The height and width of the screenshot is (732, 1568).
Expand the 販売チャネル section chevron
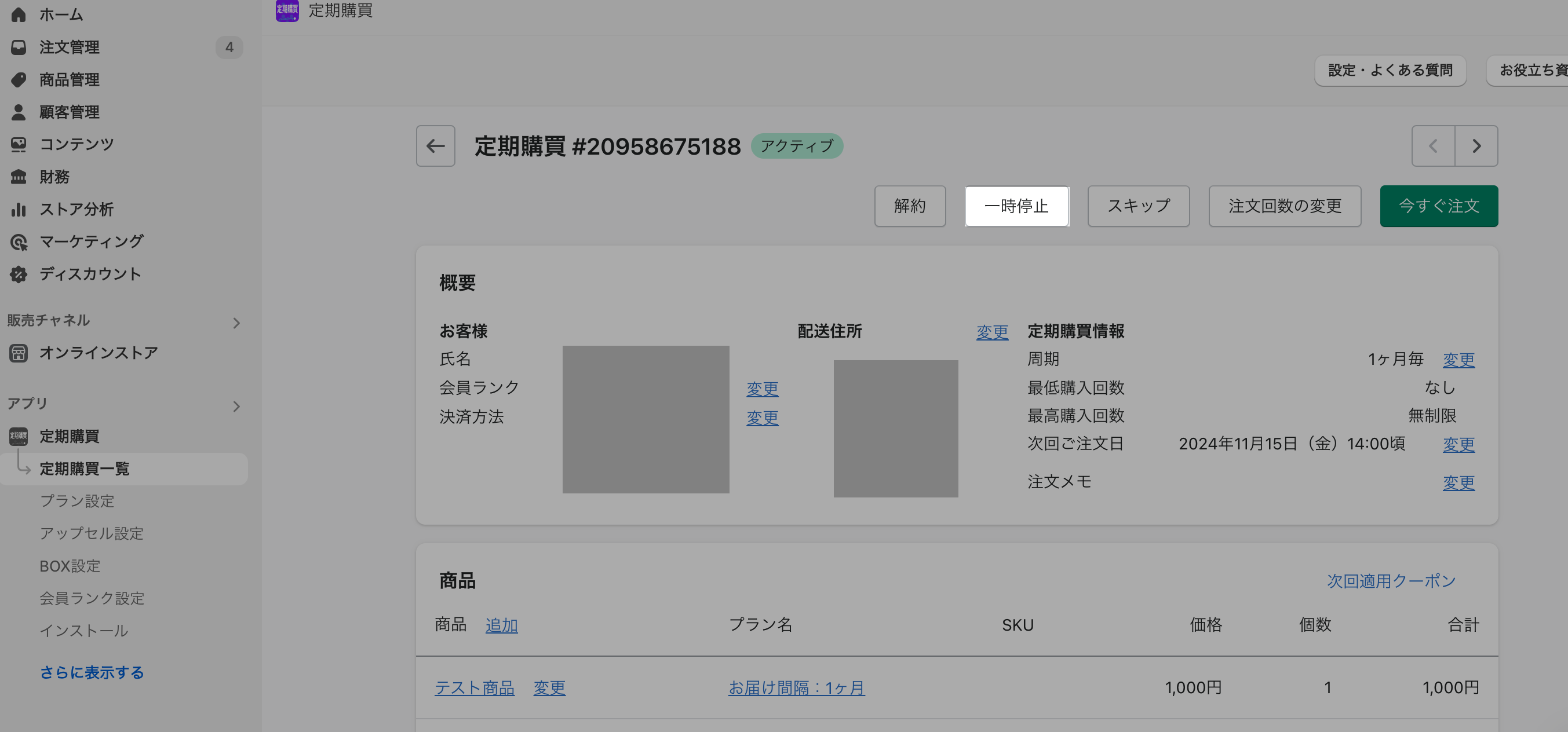(x=236, y=323)
